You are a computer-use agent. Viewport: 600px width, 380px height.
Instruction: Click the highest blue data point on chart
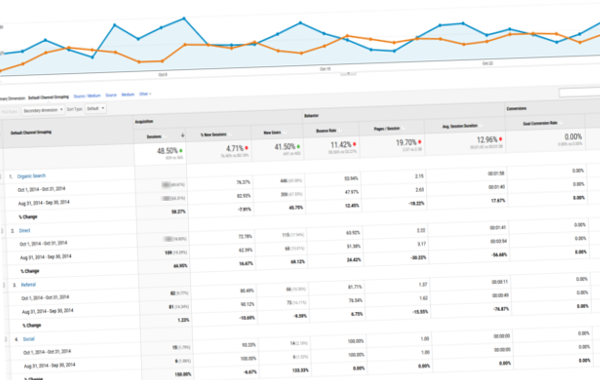[x=184, y=18]
